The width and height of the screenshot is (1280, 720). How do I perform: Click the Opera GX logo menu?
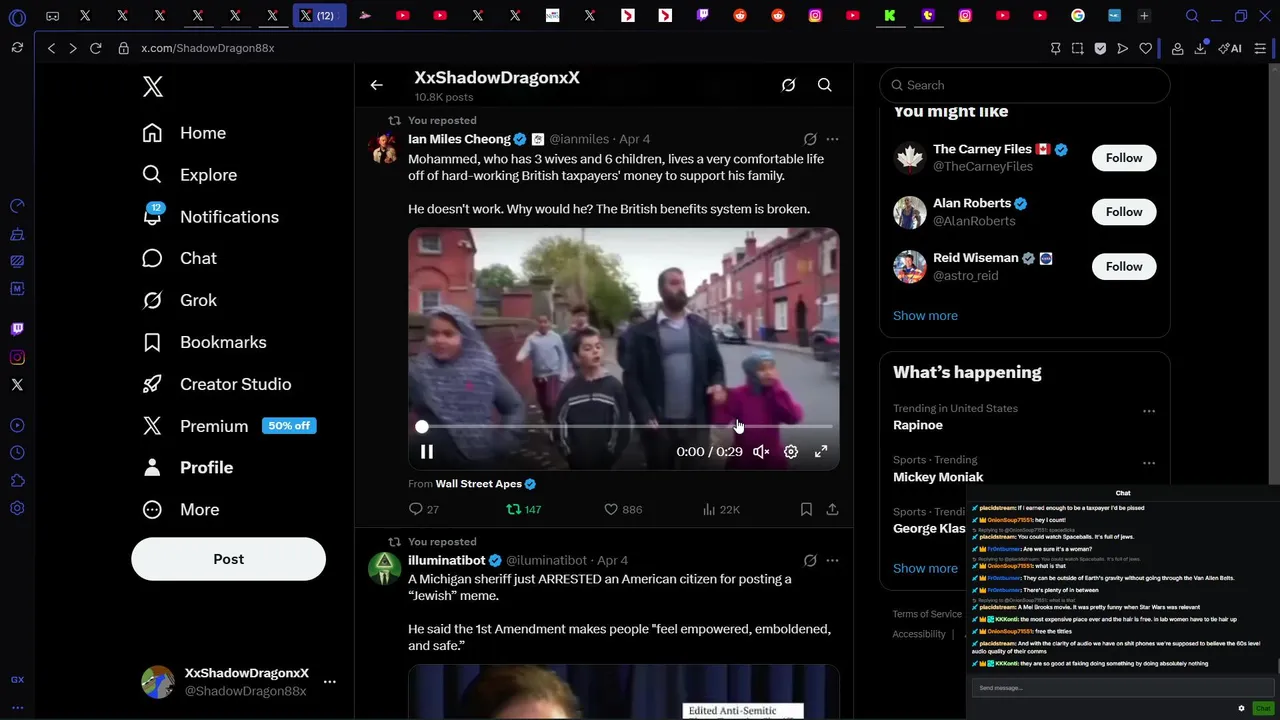[x=17, y=16]
